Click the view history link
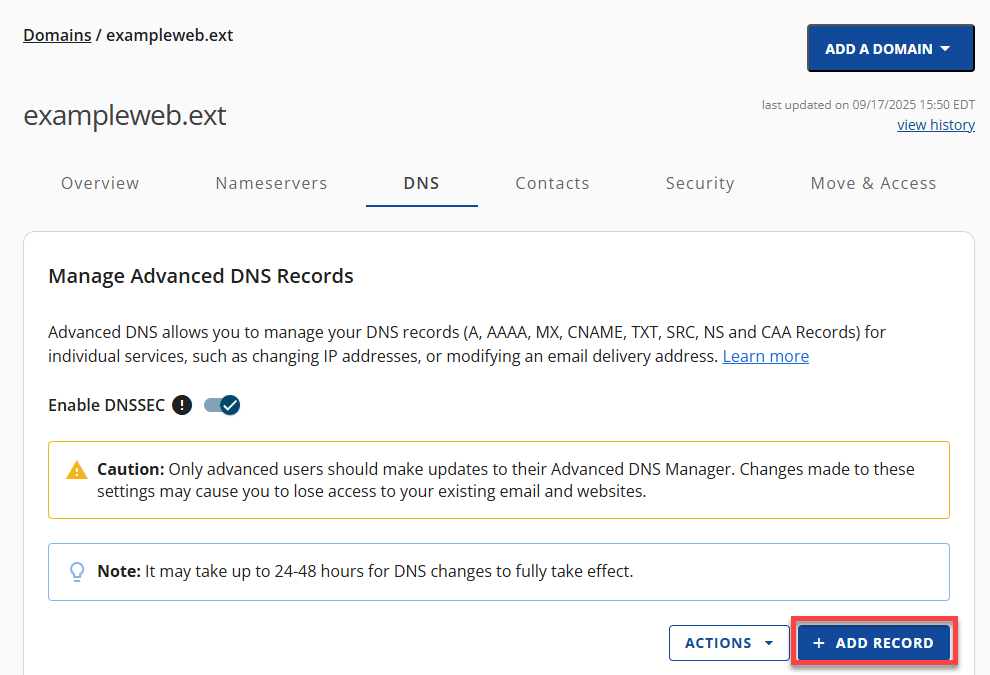Screen dimensions: 990x675 coord(935,124)
